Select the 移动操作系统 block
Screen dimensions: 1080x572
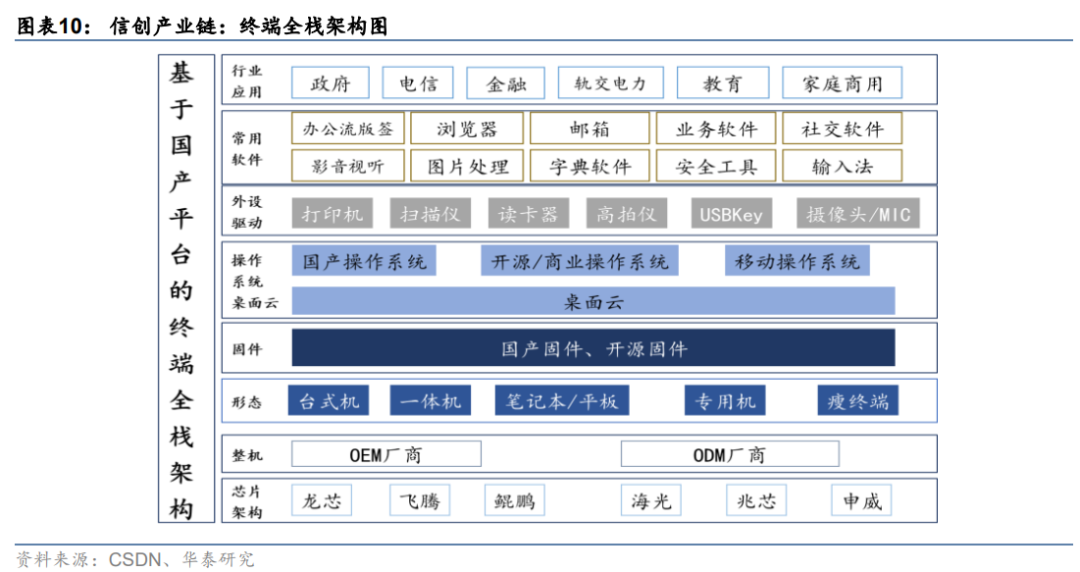[797, 262]
